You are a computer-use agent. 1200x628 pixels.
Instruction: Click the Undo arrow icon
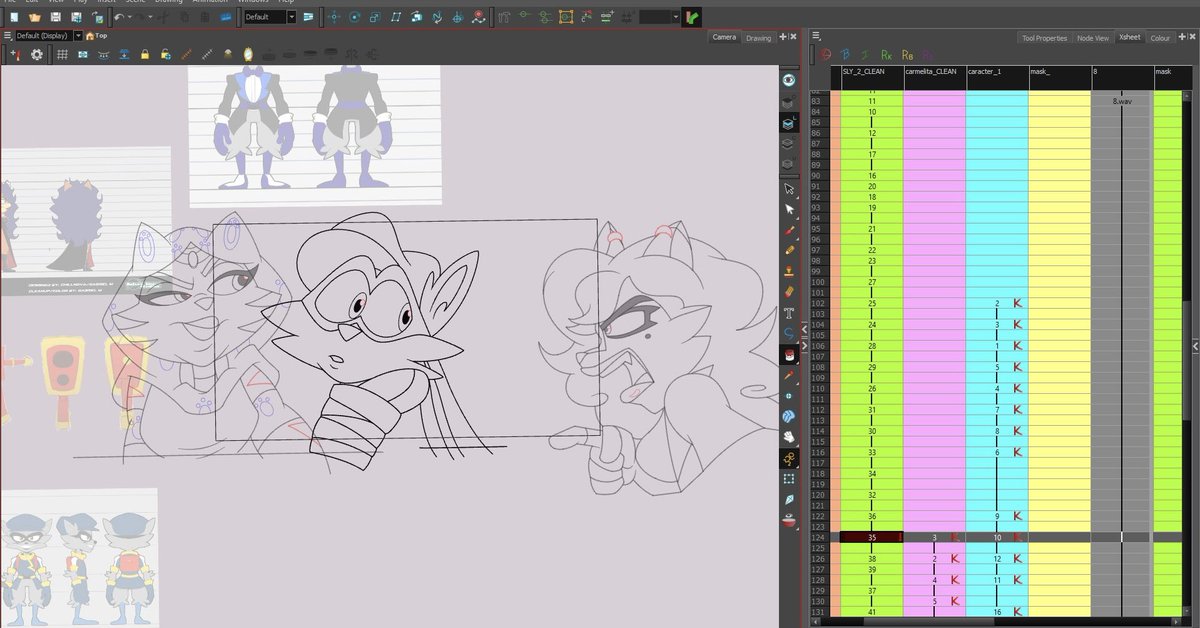coord(119,17)
